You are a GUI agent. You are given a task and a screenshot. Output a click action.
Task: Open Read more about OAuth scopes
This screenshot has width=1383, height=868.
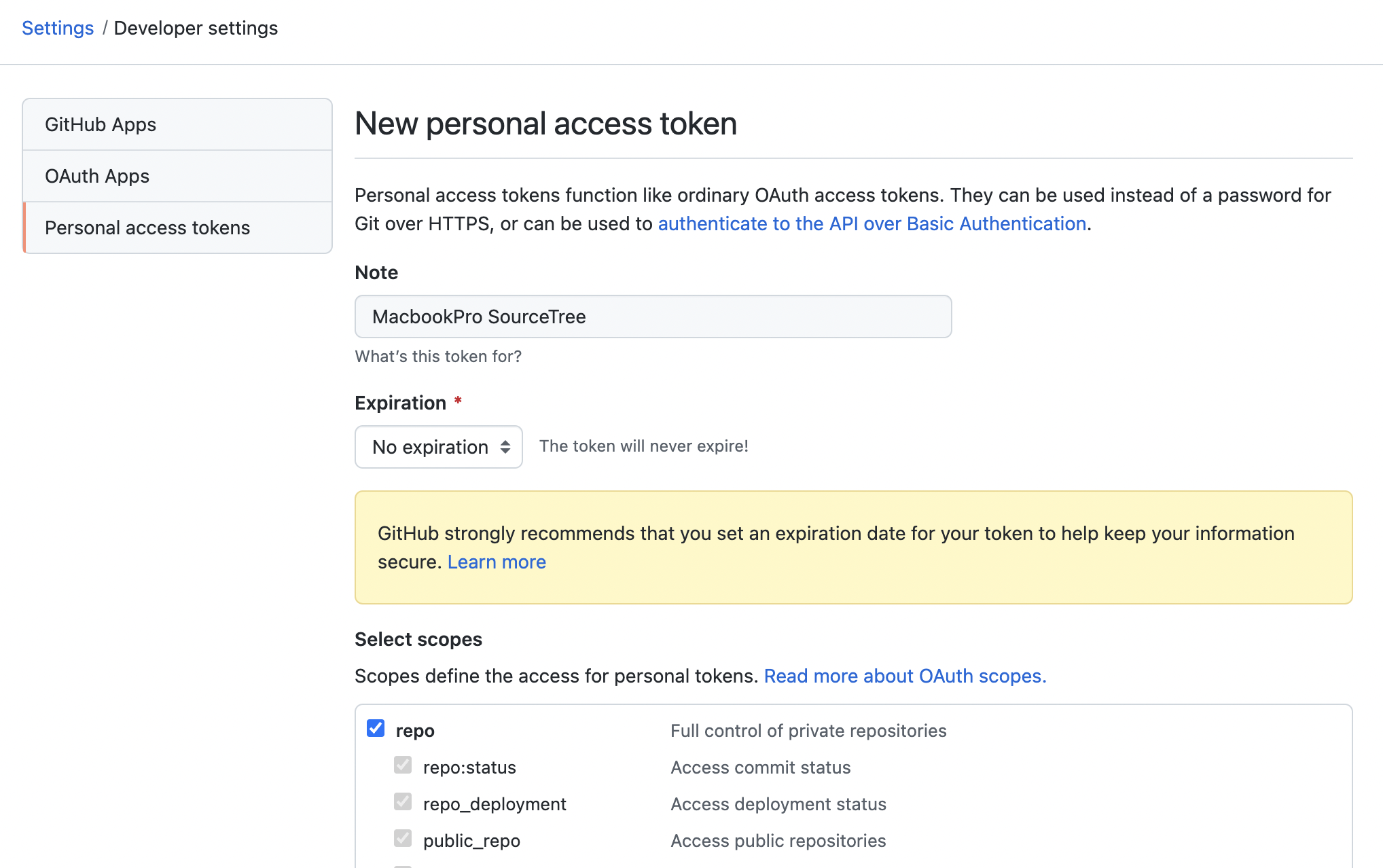point(905,676)
